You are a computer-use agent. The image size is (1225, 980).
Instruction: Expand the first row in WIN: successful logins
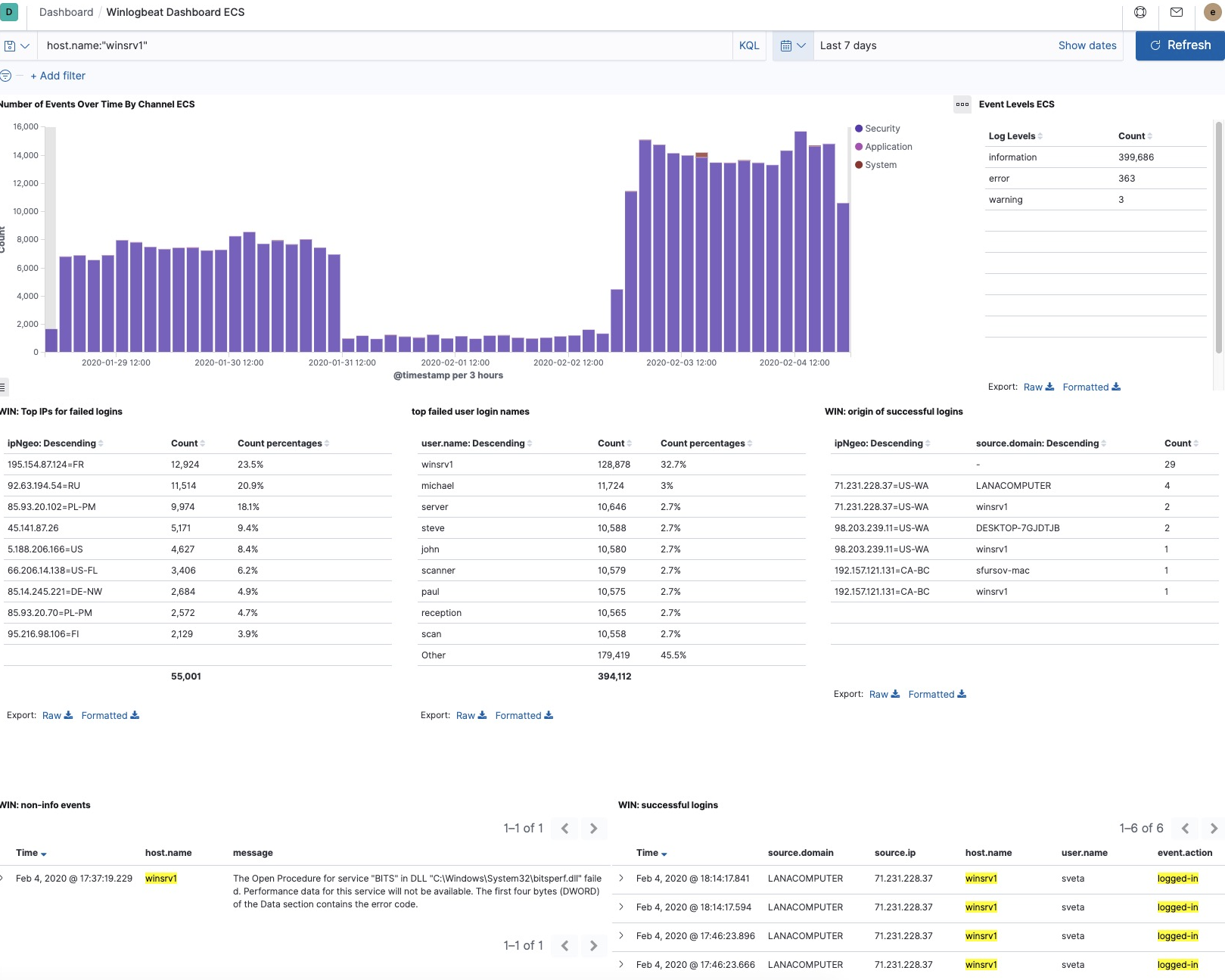pyautogui.click(x=622, y=878)
